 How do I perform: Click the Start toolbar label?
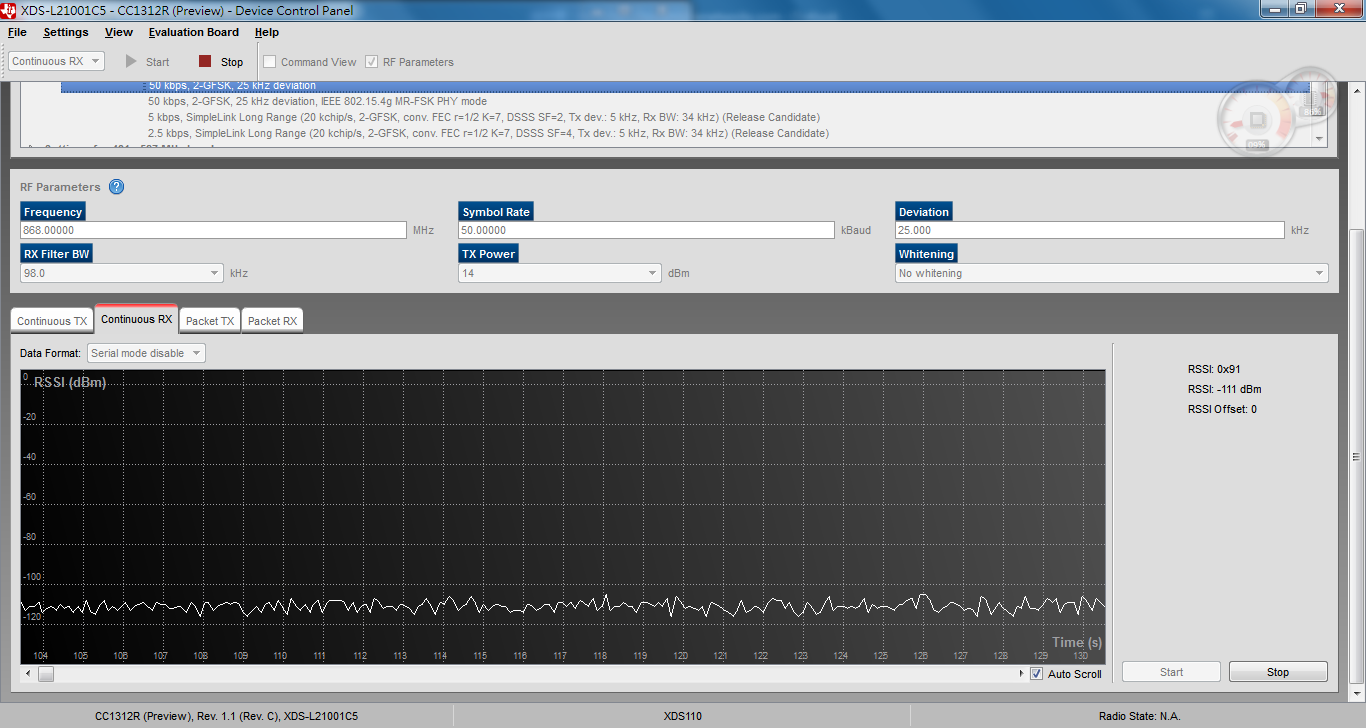(158, 62)
